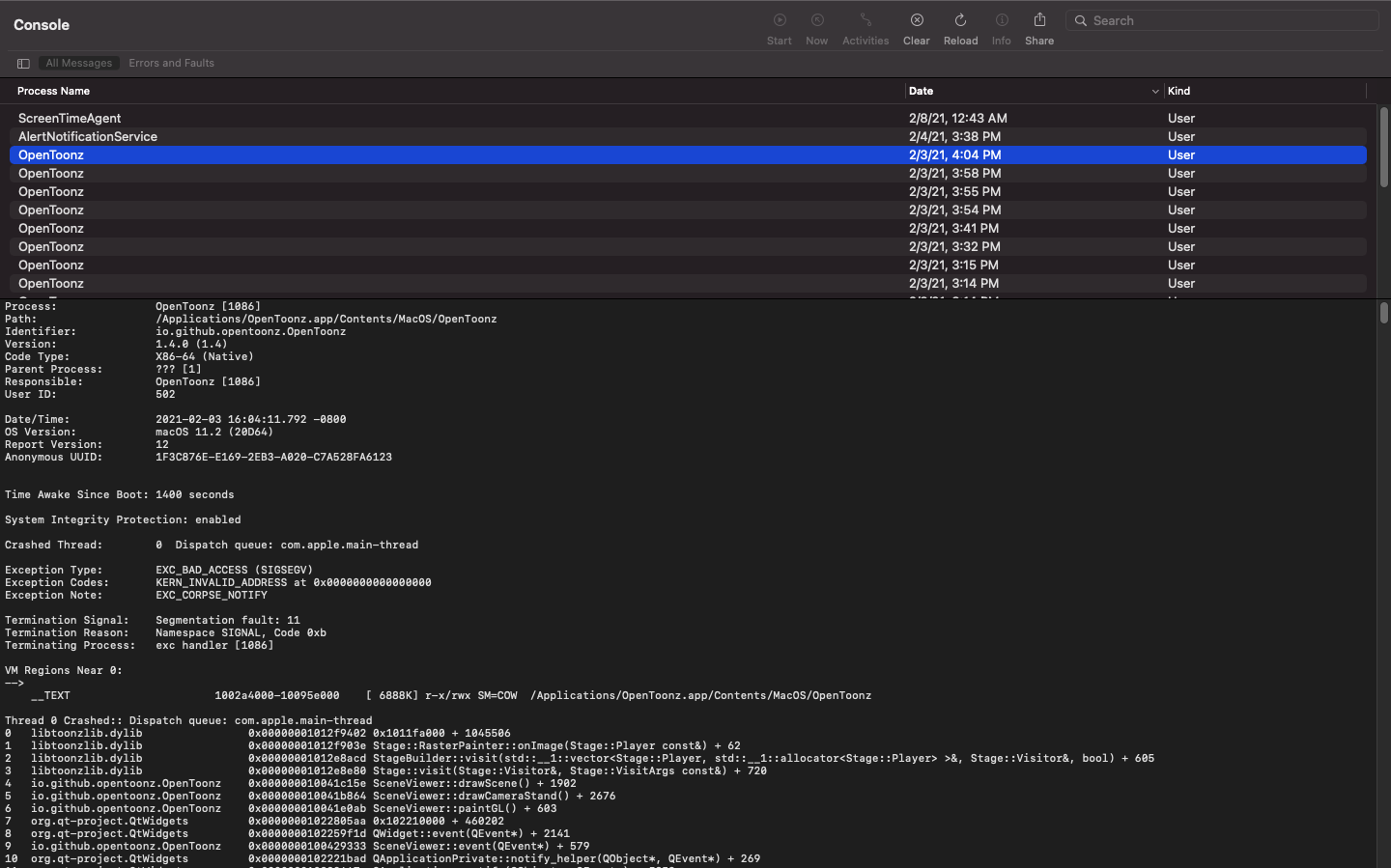Click the exception type EXC_BAD_ACCESS (SIGSEGV)
The width and height of the screenshot is (1391, 868).
(235, 571)
